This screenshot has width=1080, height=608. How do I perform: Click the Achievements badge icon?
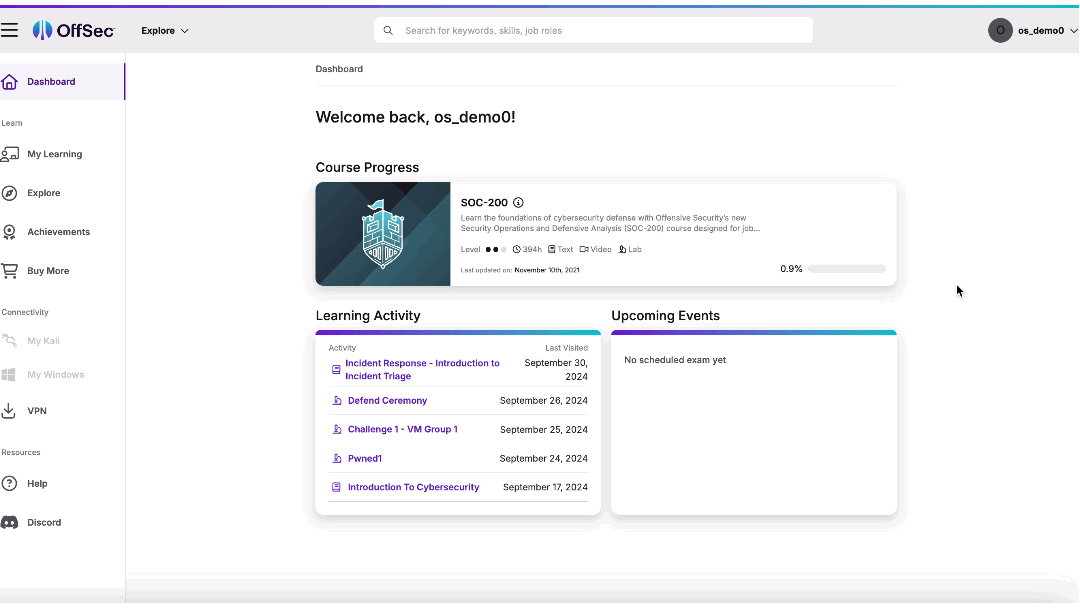click(x=10, y=232)
